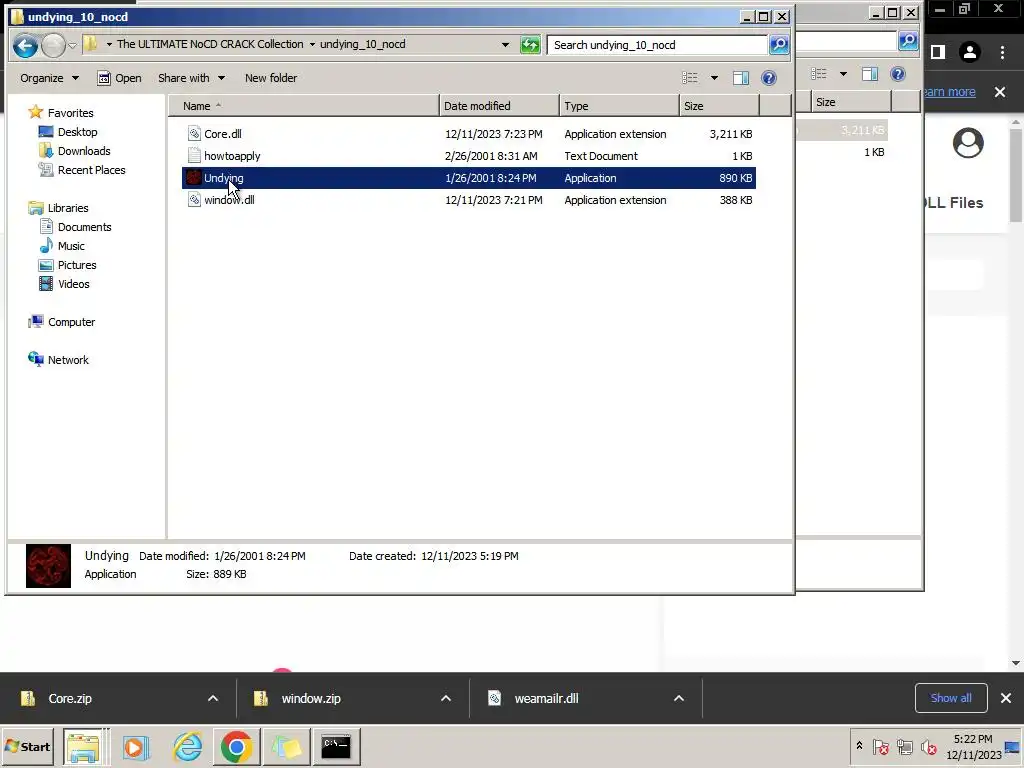
Task: Show hidden system tray icons arrow
Action: [859, 746]
